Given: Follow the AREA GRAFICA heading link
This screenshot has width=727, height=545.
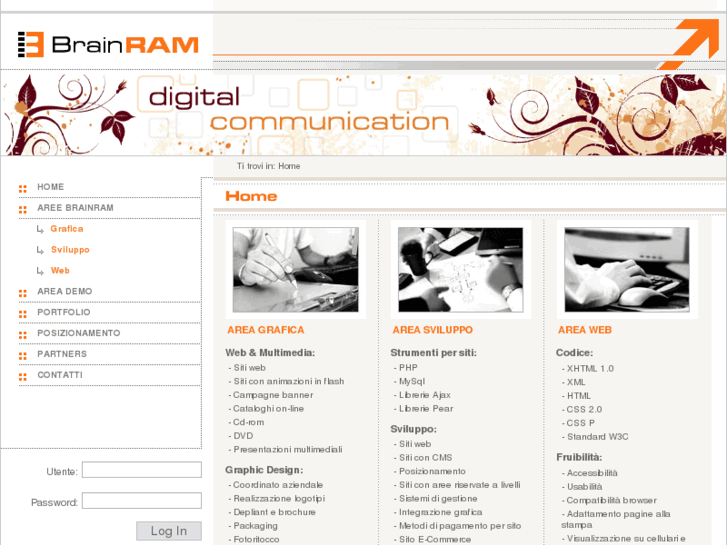Looking at the screenshot, I should pos(266,330).
